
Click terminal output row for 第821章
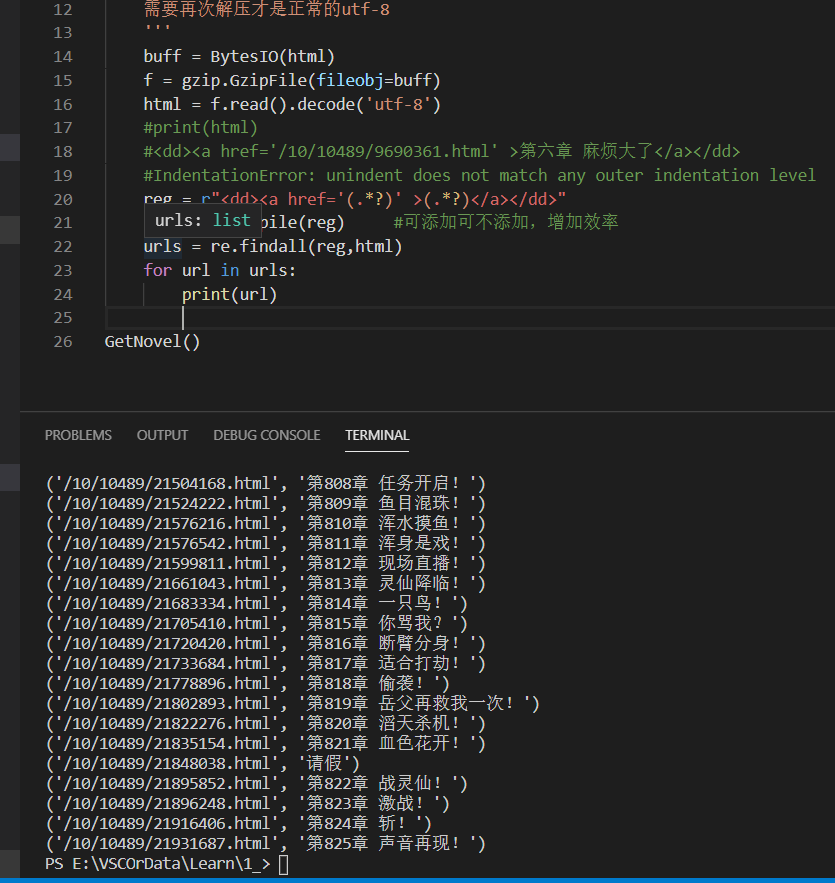point(266,743)
